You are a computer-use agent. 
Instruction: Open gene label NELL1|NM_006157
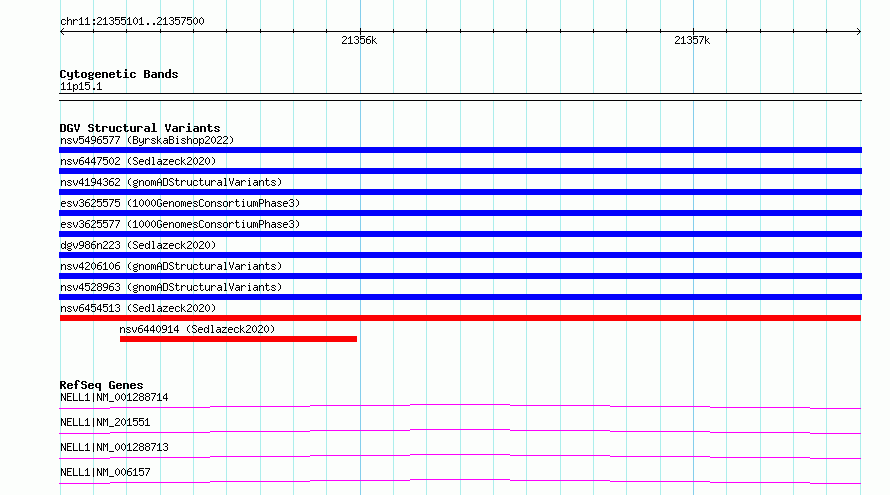click(x=105, y=472)
